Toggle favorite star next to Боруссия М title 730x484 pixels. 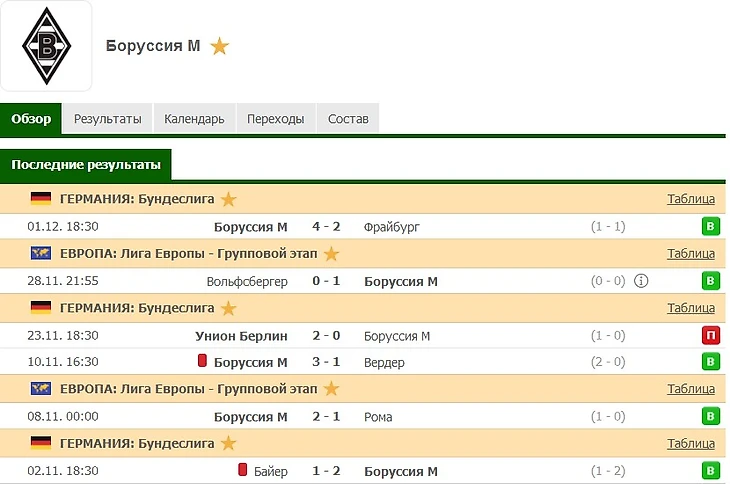point(220,46)
